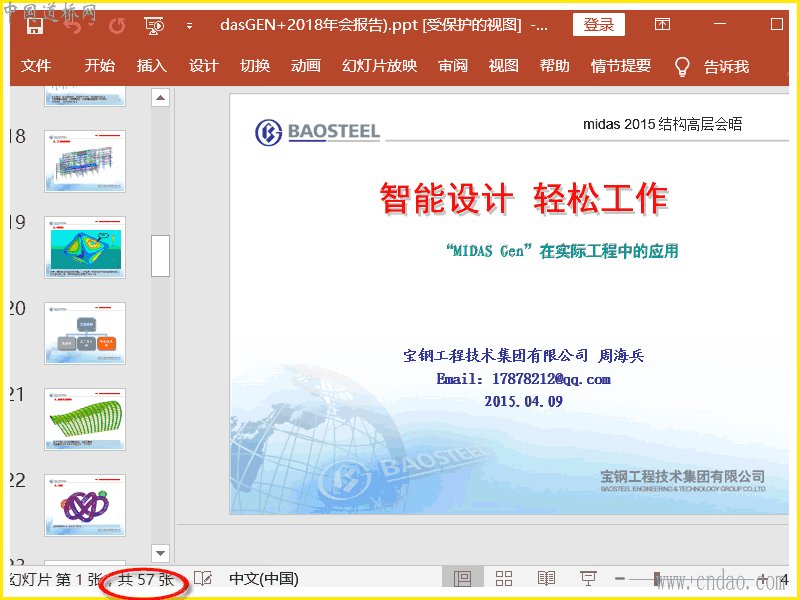800x600 pixels.
Task: Click the zoom slider handle
Action: pyautogui.click(x=658, y=579)
